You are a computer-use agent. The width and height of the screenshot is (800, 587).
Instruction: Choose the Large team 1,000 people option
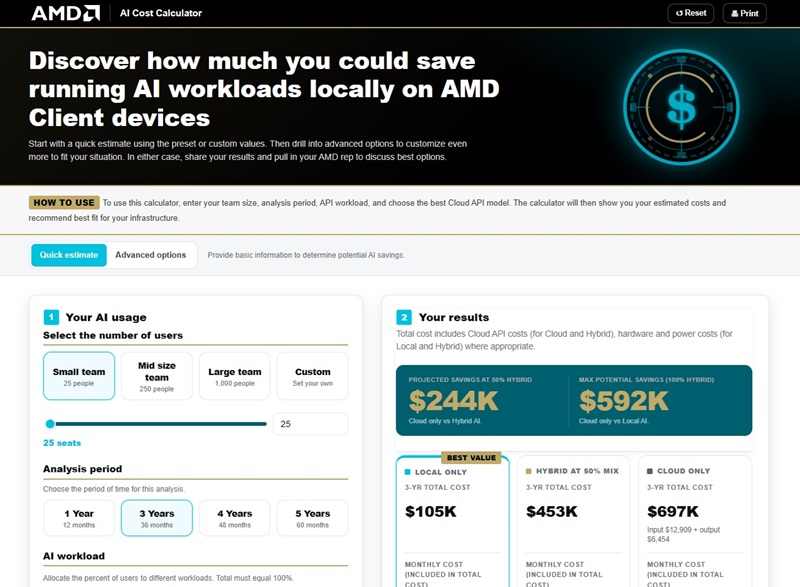click(x=235, y=376)
